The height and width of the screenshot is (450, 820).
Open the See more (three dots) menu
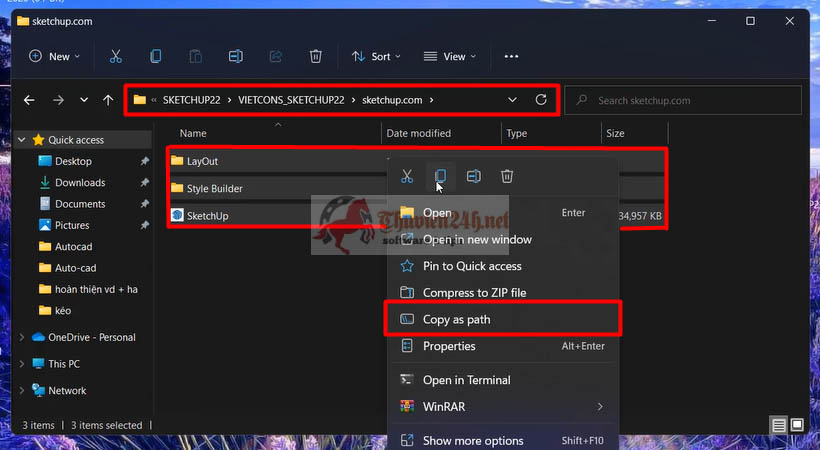pos(511,57)
